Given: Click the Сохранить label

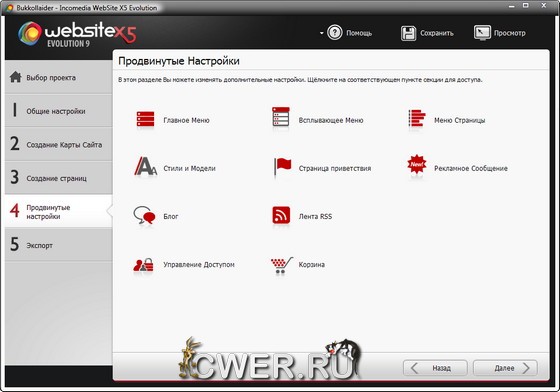Looking at the screenshot, I should [x=437, y=33].
